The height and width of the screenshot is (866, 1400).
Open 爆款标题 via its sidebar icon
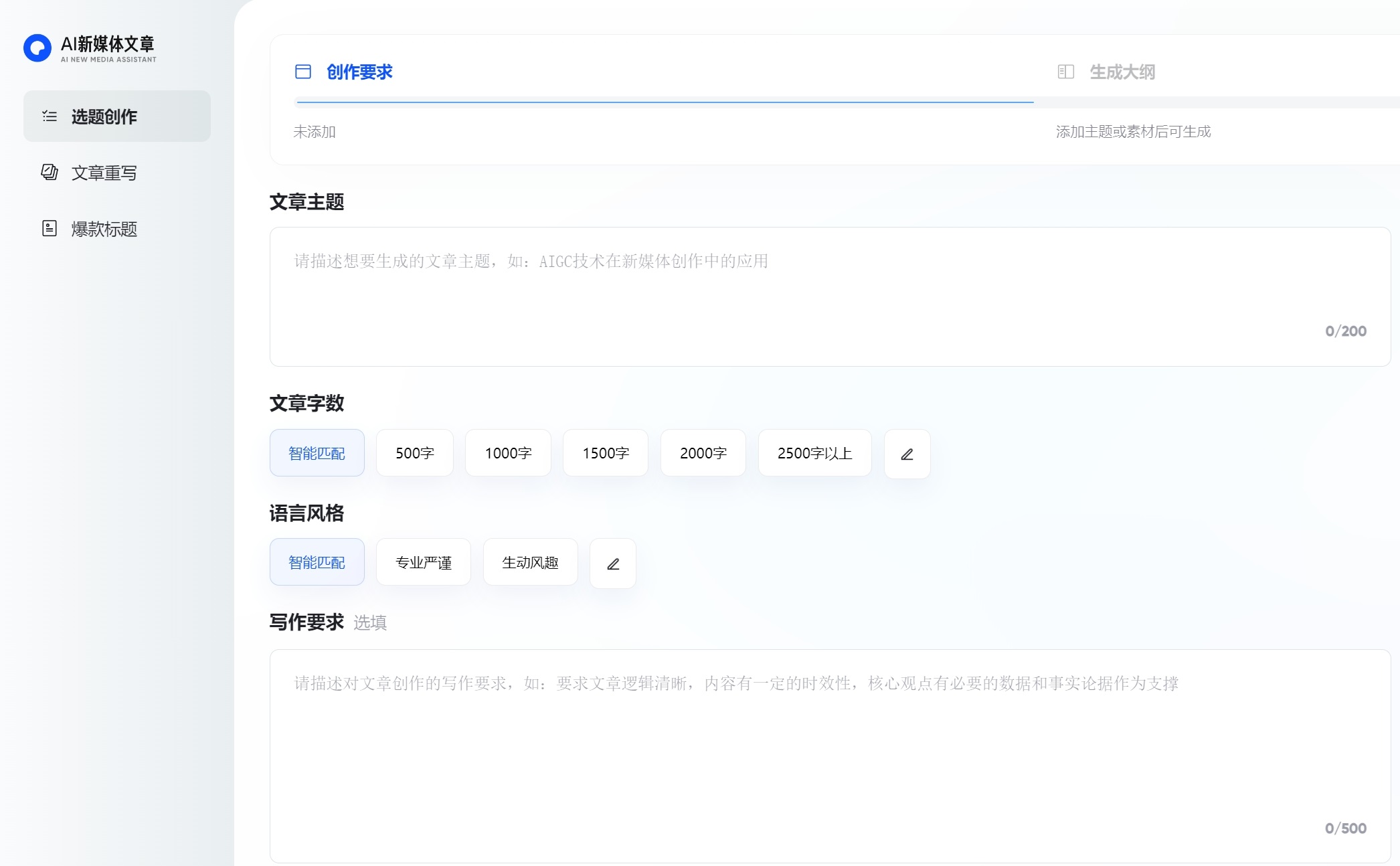(48, 229)
